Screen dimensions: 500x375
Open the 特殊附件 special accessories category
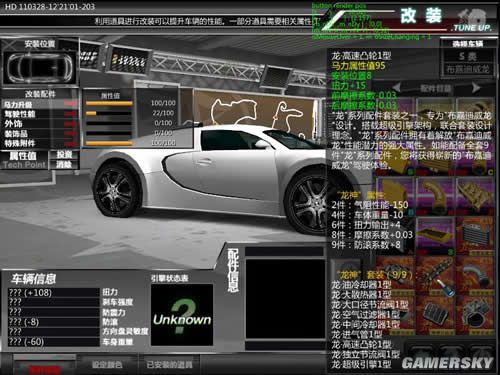(x=40, y=144)
